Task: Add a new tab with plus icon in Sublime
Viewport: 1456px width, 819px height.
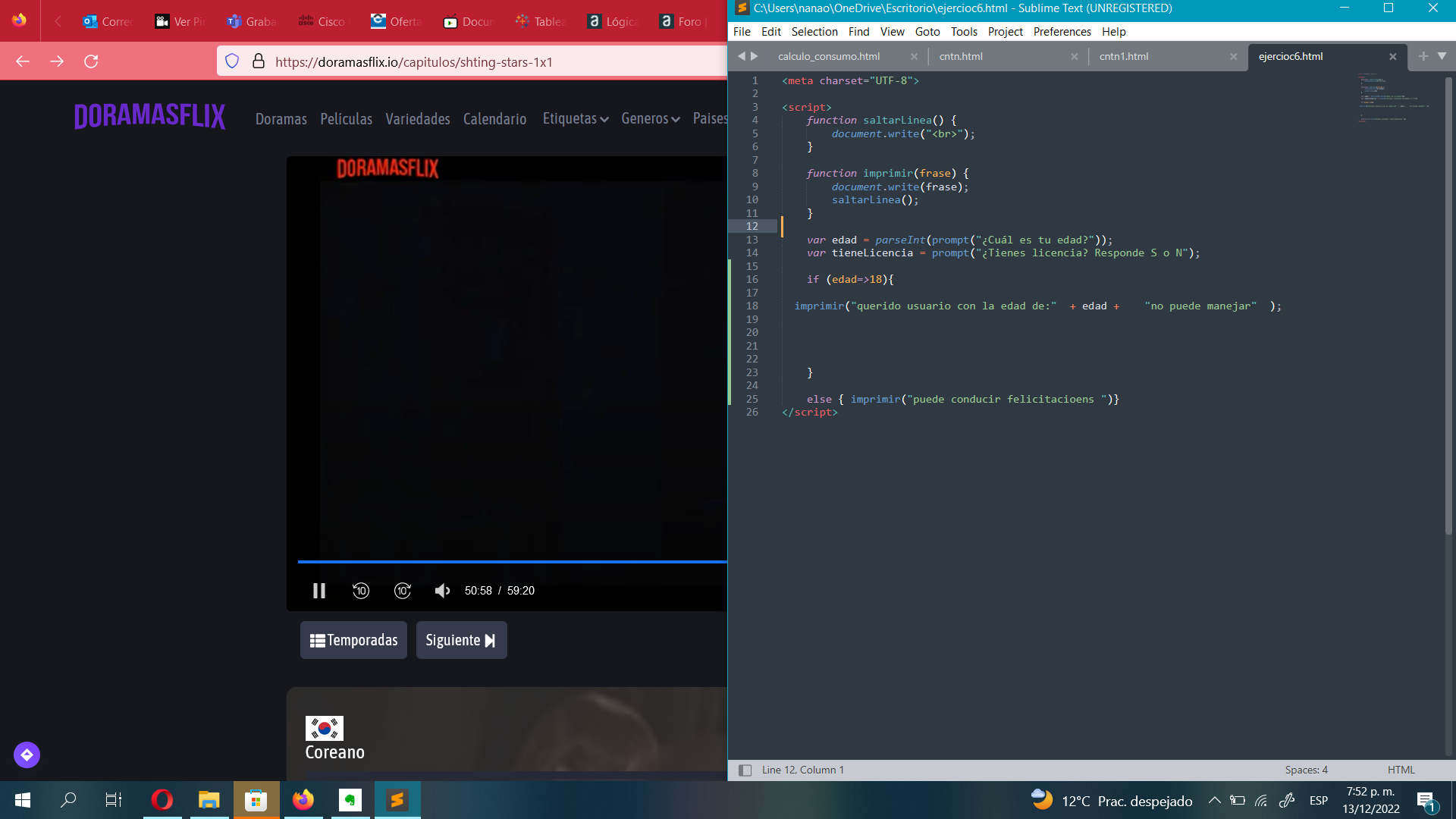Action: 1423,56
